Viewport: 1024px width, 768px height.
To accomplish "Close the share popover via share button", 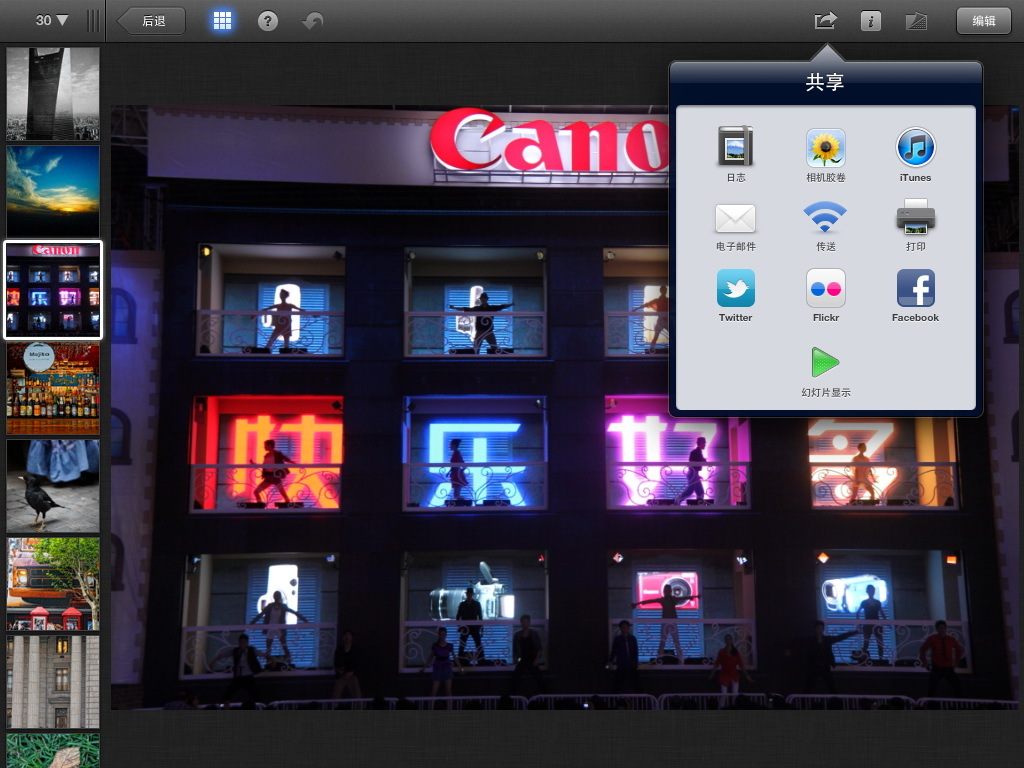I will pyautogui.click(x=825, y=21).
